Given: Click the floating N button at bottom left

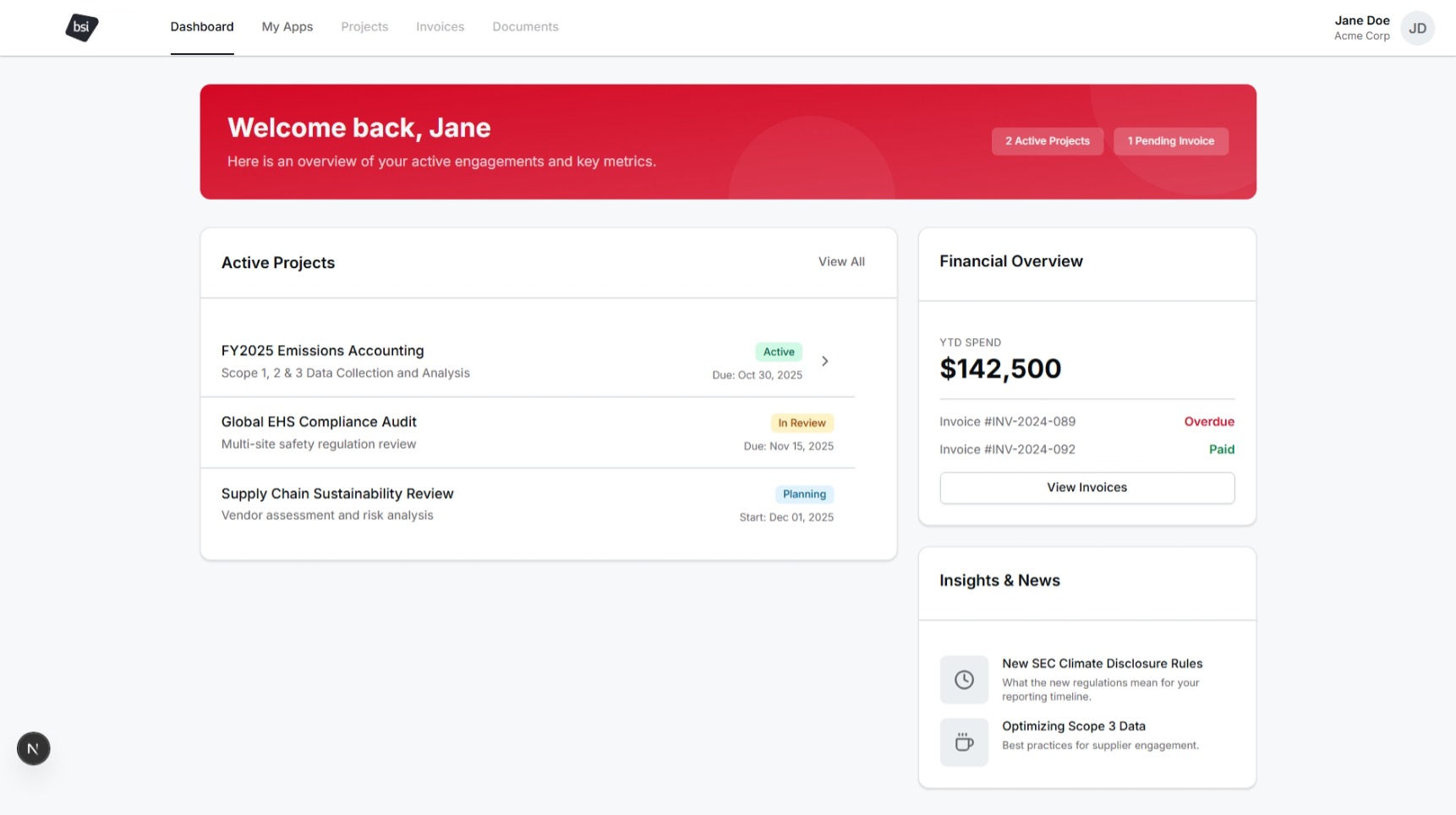Looking at the screenshot, I should point(33,748).
